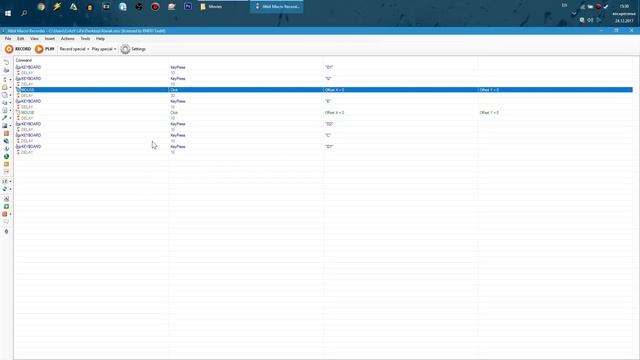The image size is (640, 360).
Task: Select the unselected MOUSE Click row
Action: click(x=324, y=112)
